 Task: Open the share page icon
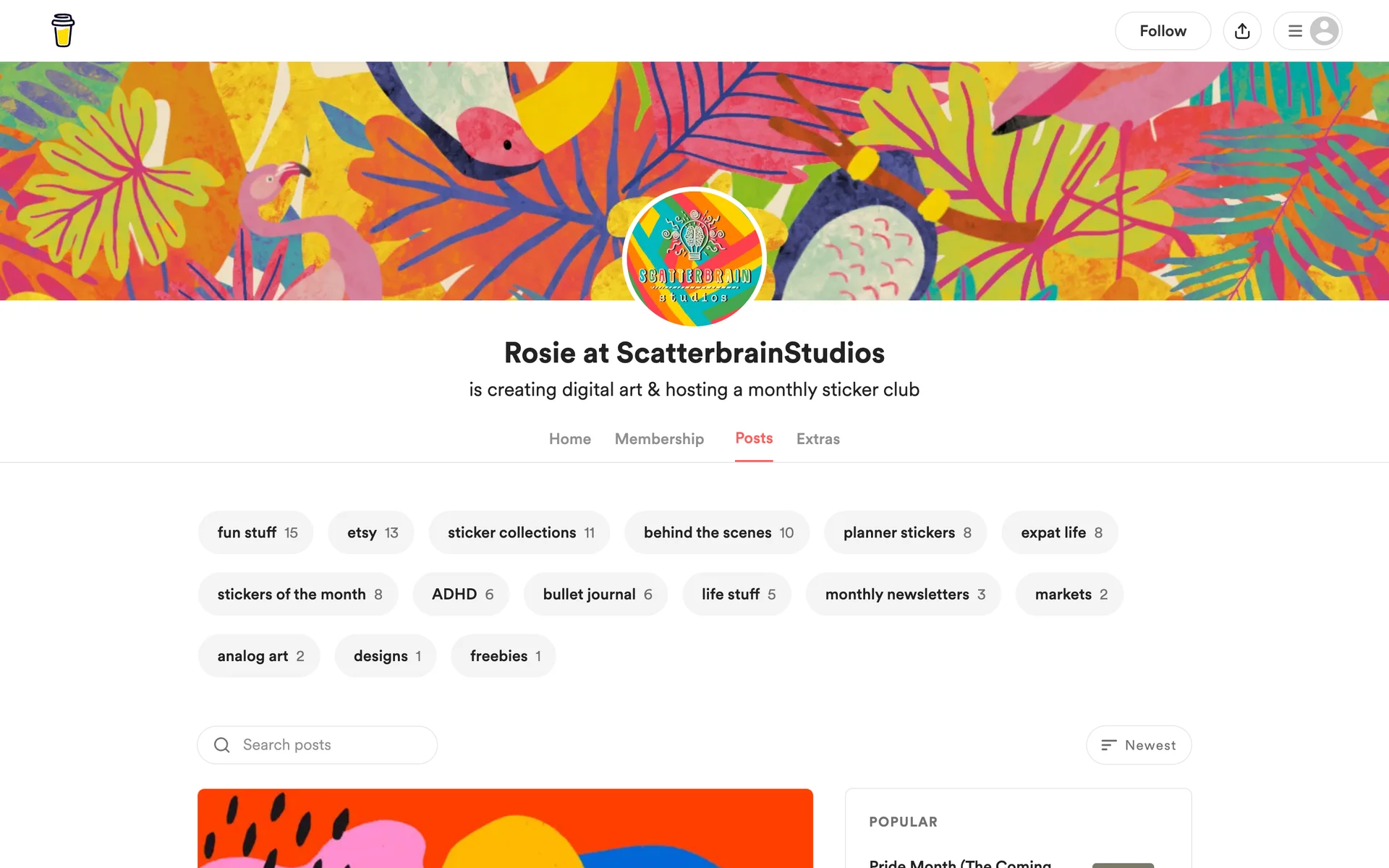tap(1242, 31)
